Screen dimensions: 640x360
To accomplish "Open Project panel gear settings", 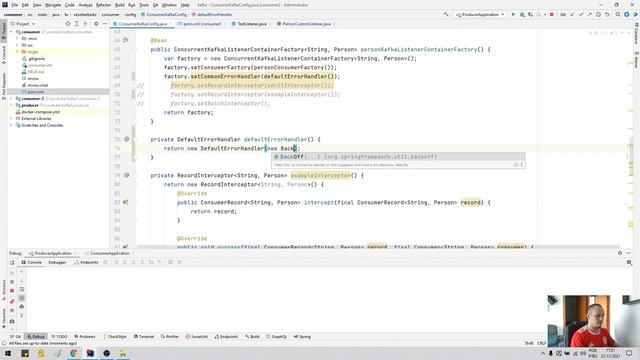I will point(96,24).
